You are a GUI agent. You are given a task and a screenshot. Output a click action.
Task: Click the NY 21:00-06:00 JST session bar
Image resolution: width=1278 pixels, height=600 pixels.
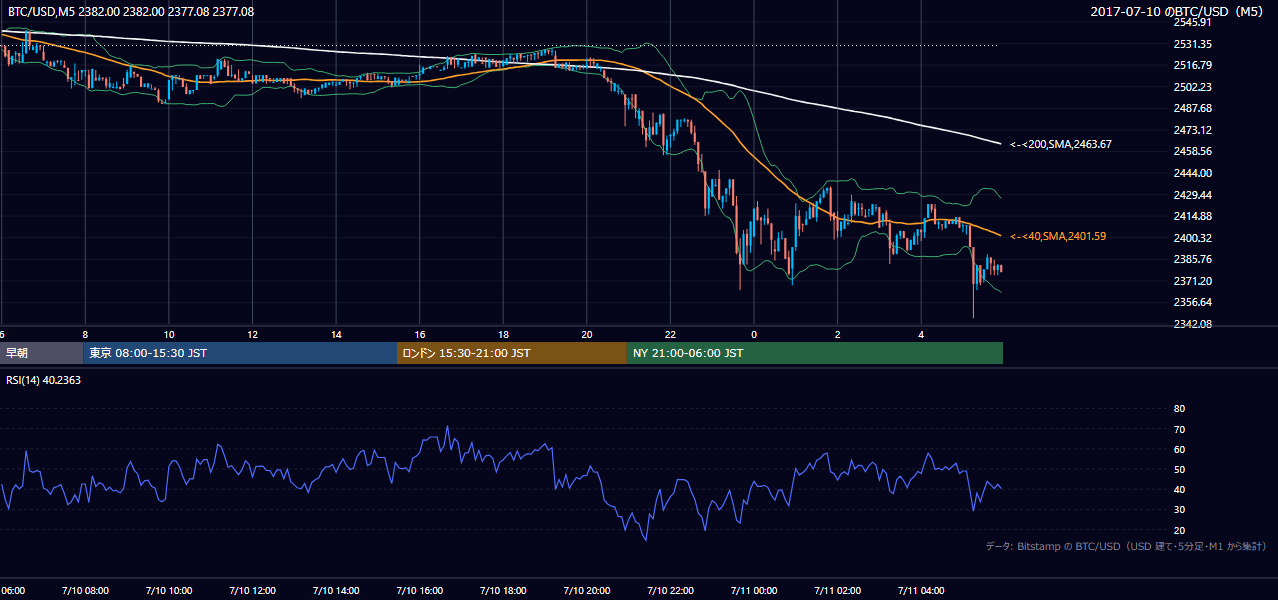click(814, 353)
